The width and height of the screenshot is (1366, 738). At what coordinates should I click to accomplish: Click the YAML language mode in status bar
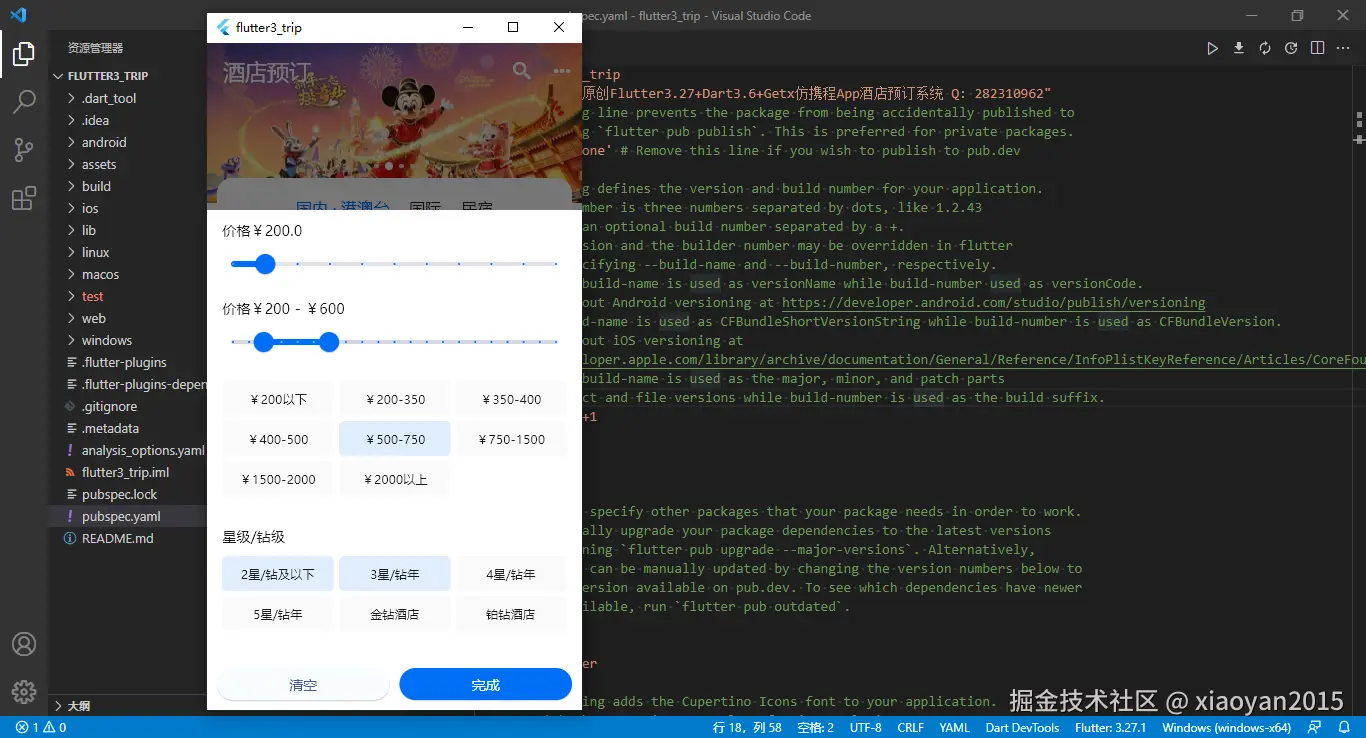tap(954, 727)
